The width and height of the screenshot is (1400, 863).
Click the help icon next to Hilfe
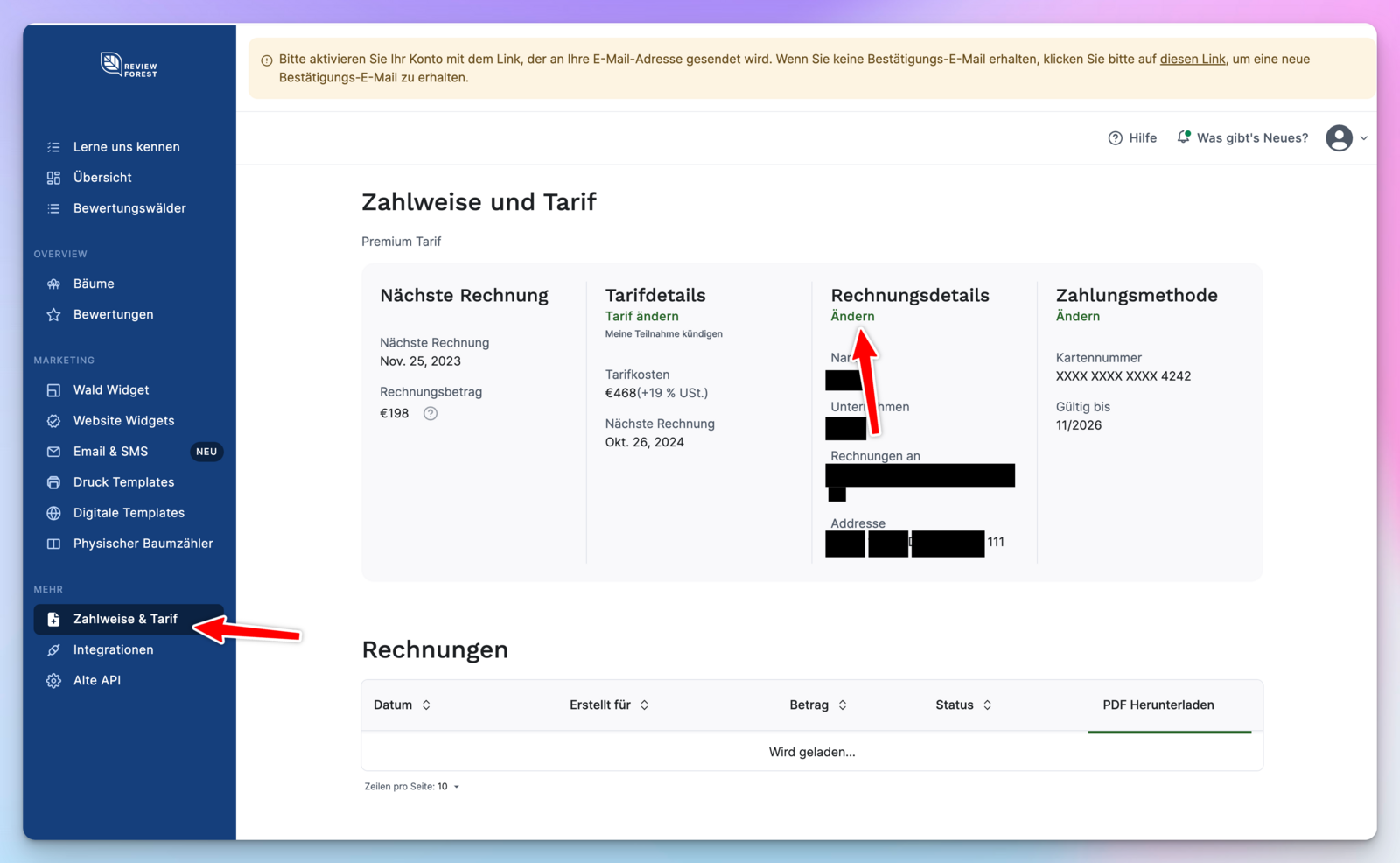pos(1115,138)
